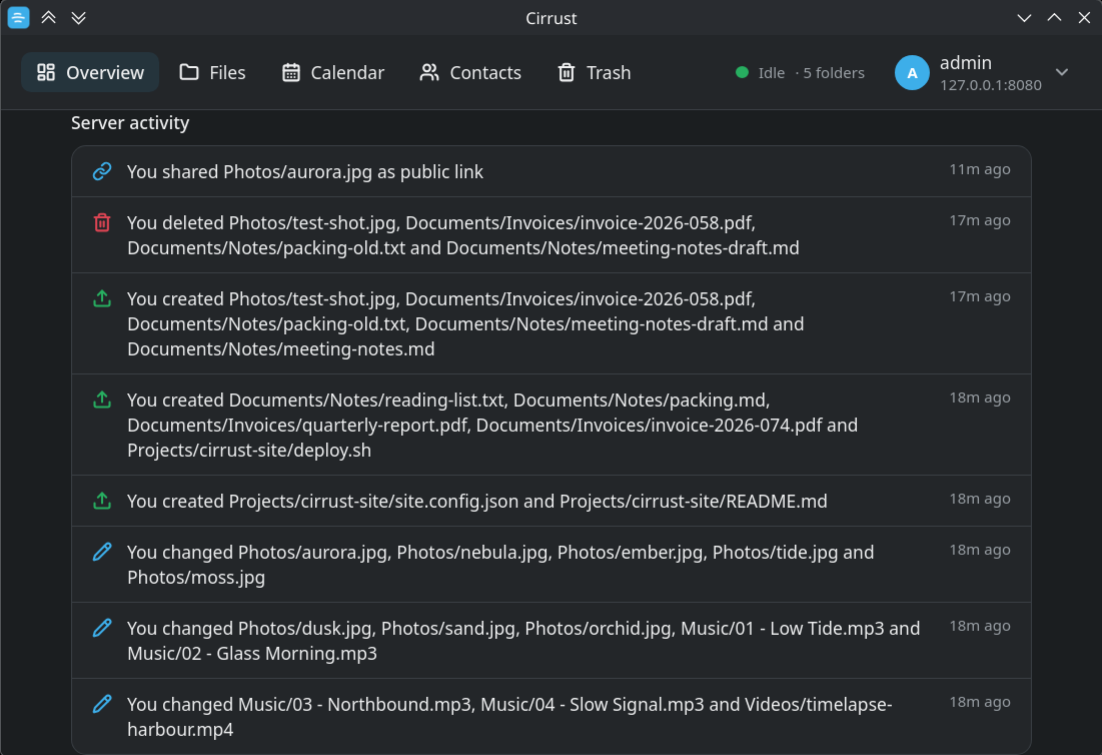Click the 'Server activity' heading
This screenshot has width=1102, height=755.
[x=130, y=123]
